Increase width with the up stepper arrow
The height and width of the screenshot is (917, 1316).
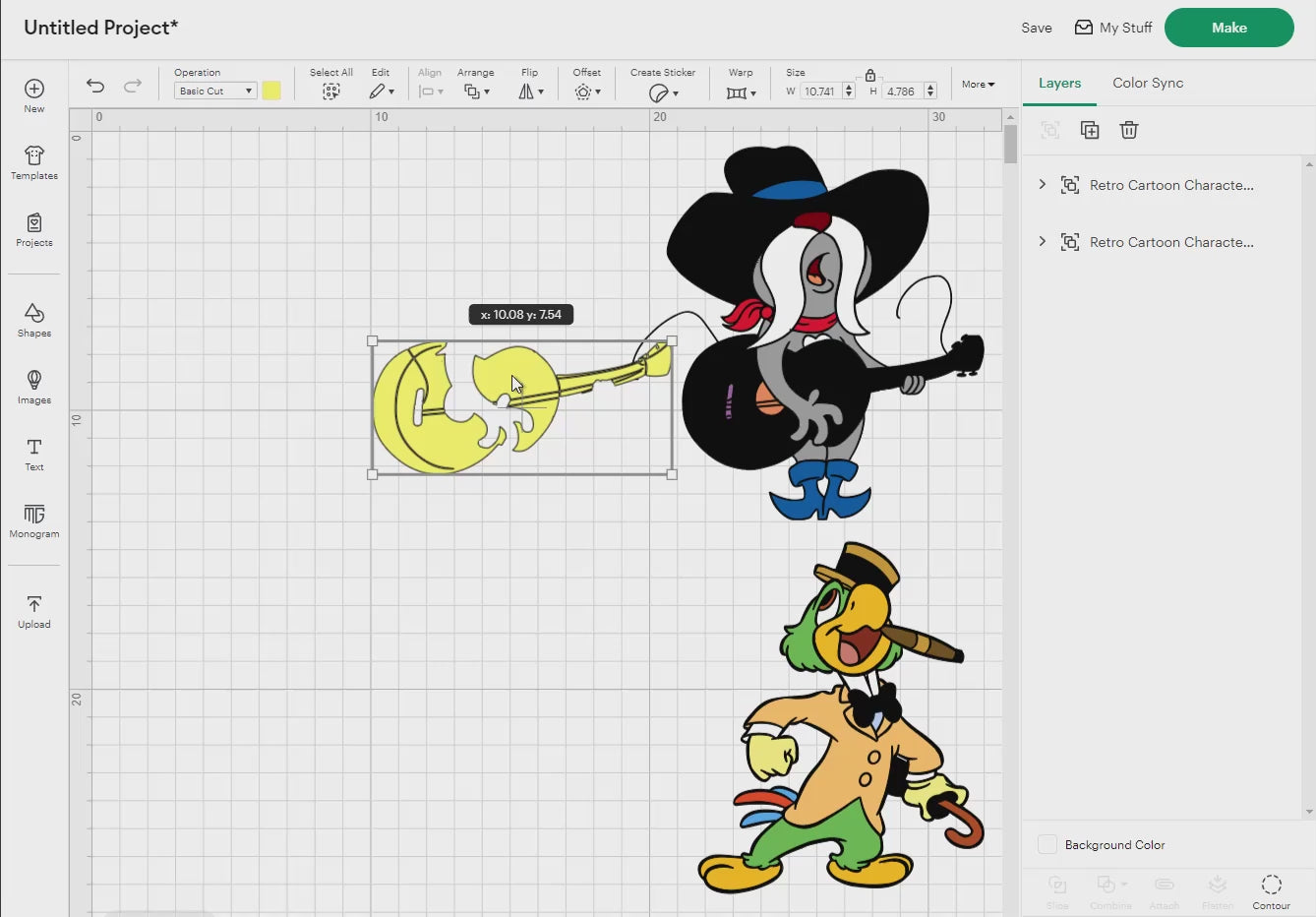click(x=849, y=87)
